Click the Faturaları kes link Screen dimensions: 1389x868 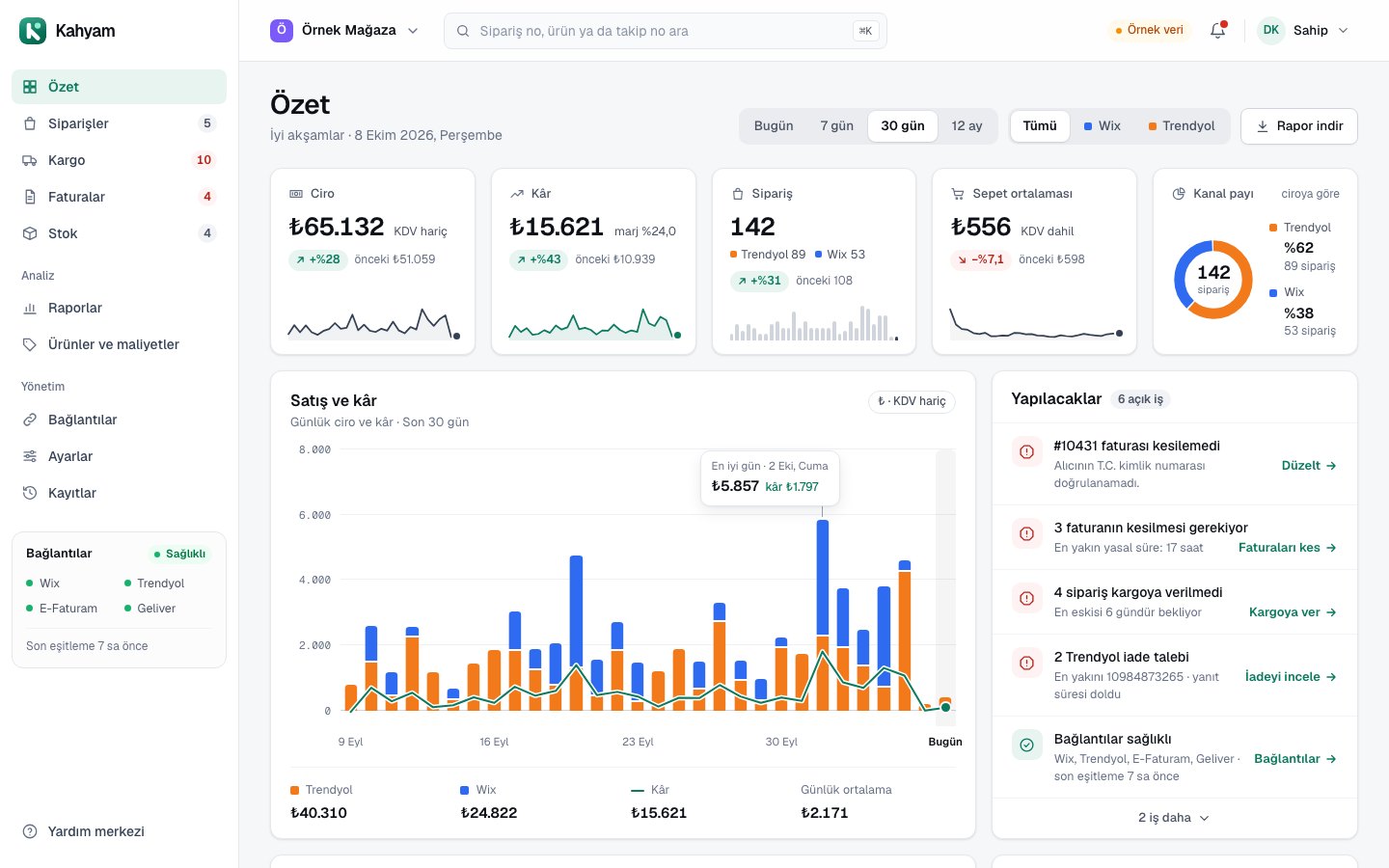pos(1288,548)
